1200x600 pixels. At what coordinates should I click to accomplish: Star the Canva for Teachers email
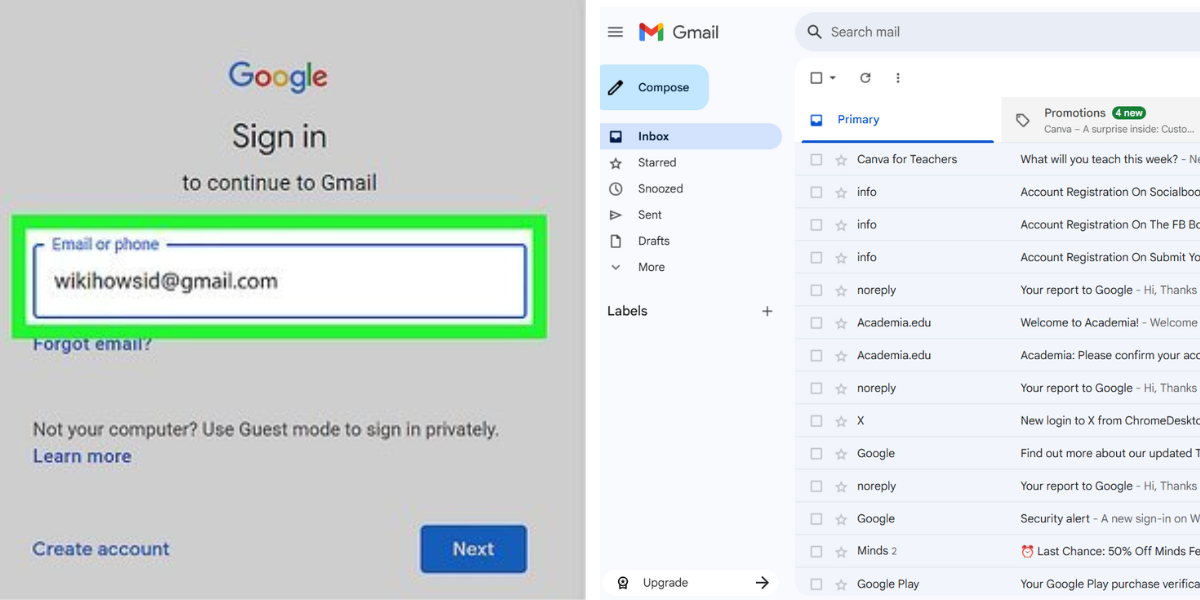click(841, 160)
